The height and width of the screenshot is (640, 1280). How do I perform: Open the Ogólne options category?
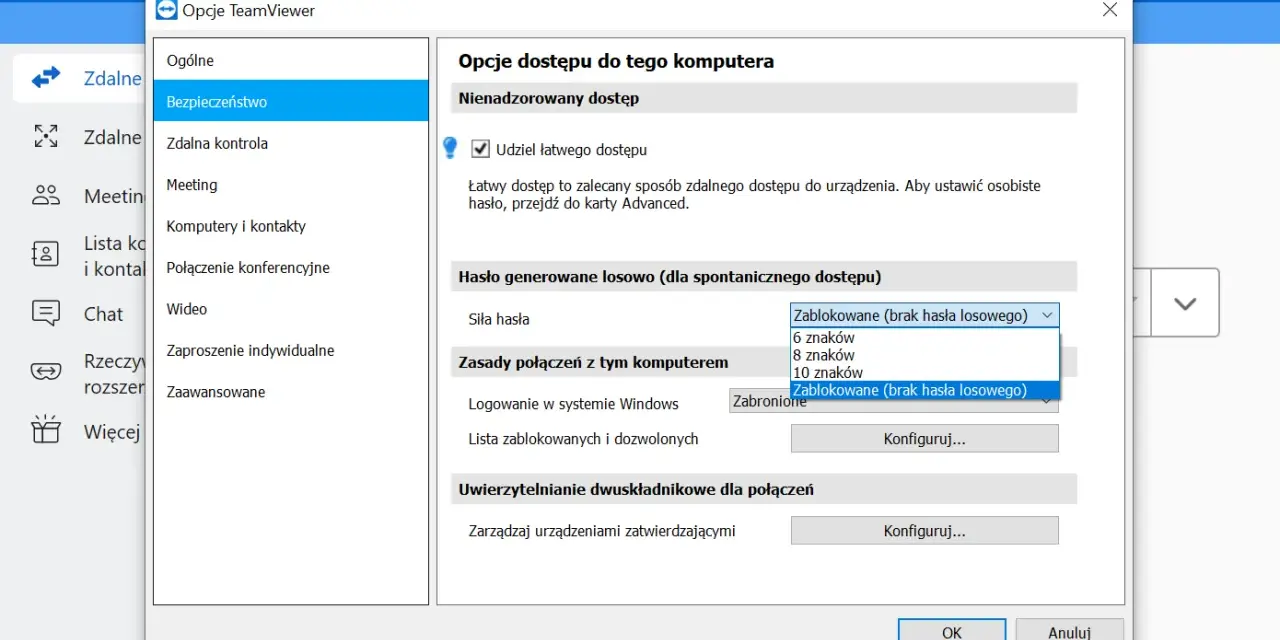pos(290,60)
